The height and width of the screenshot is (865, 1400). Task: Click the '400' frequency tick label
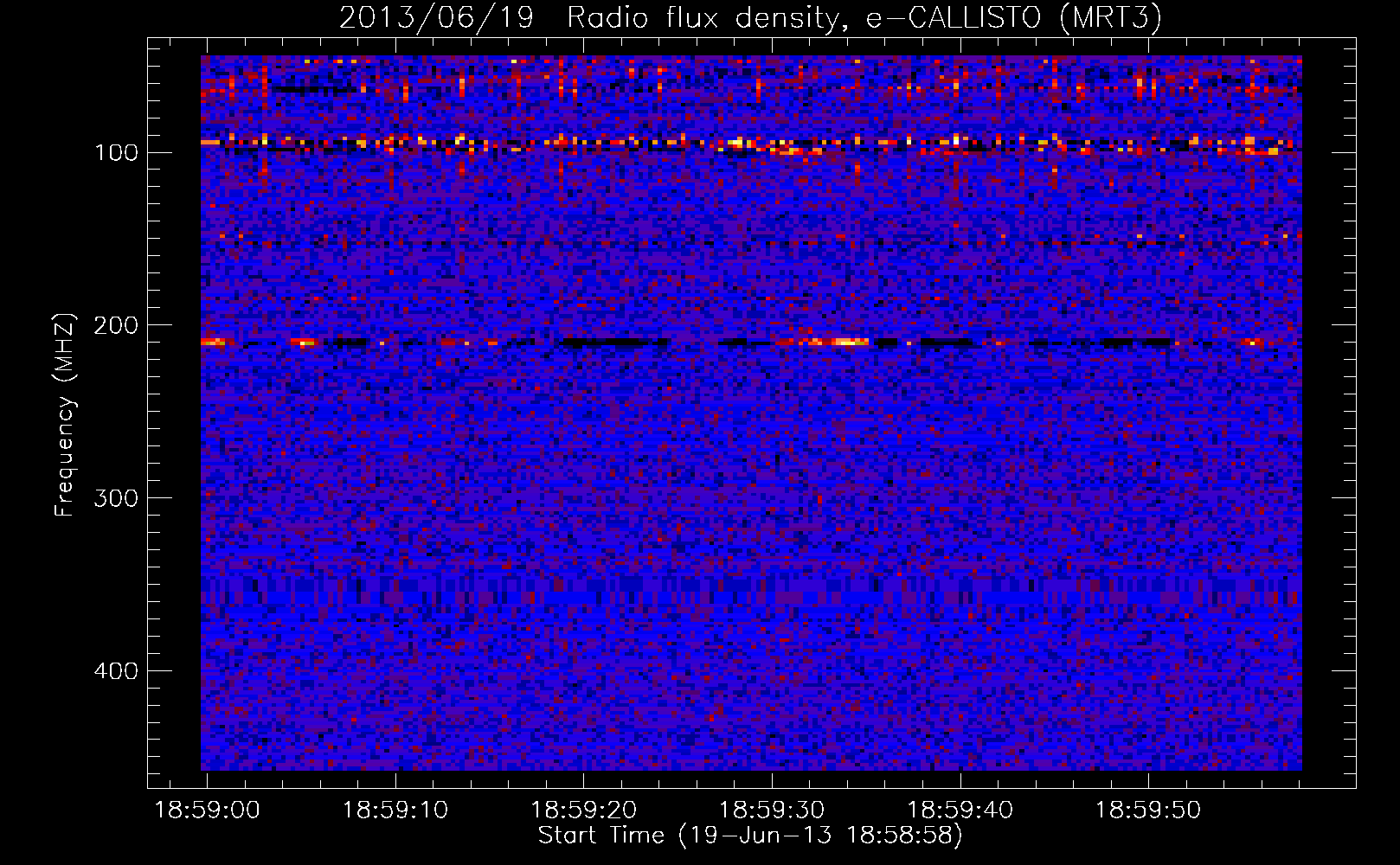[x=116, y=671]
